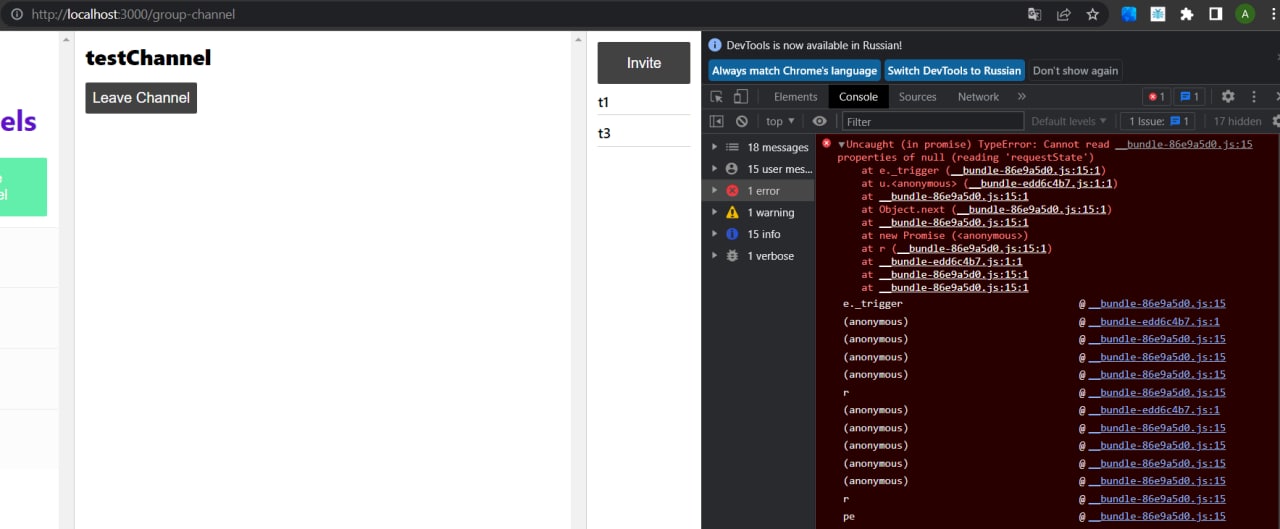
Task: Switch to the Network tab
Action: (x=978, y=97)
